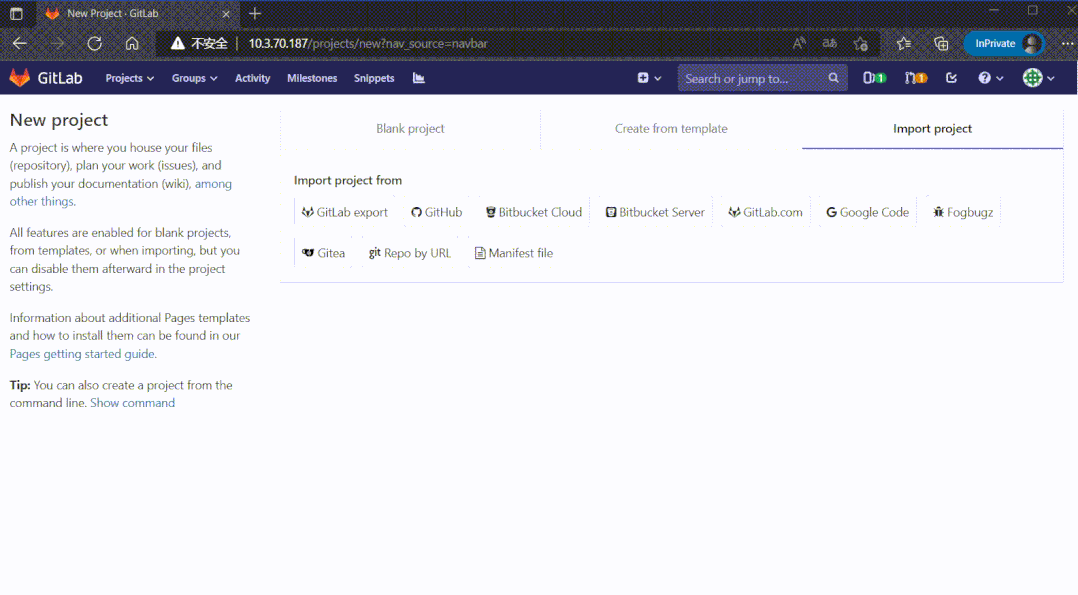
Task: Pick Fogbugz as import source
Action: point(963,212)
